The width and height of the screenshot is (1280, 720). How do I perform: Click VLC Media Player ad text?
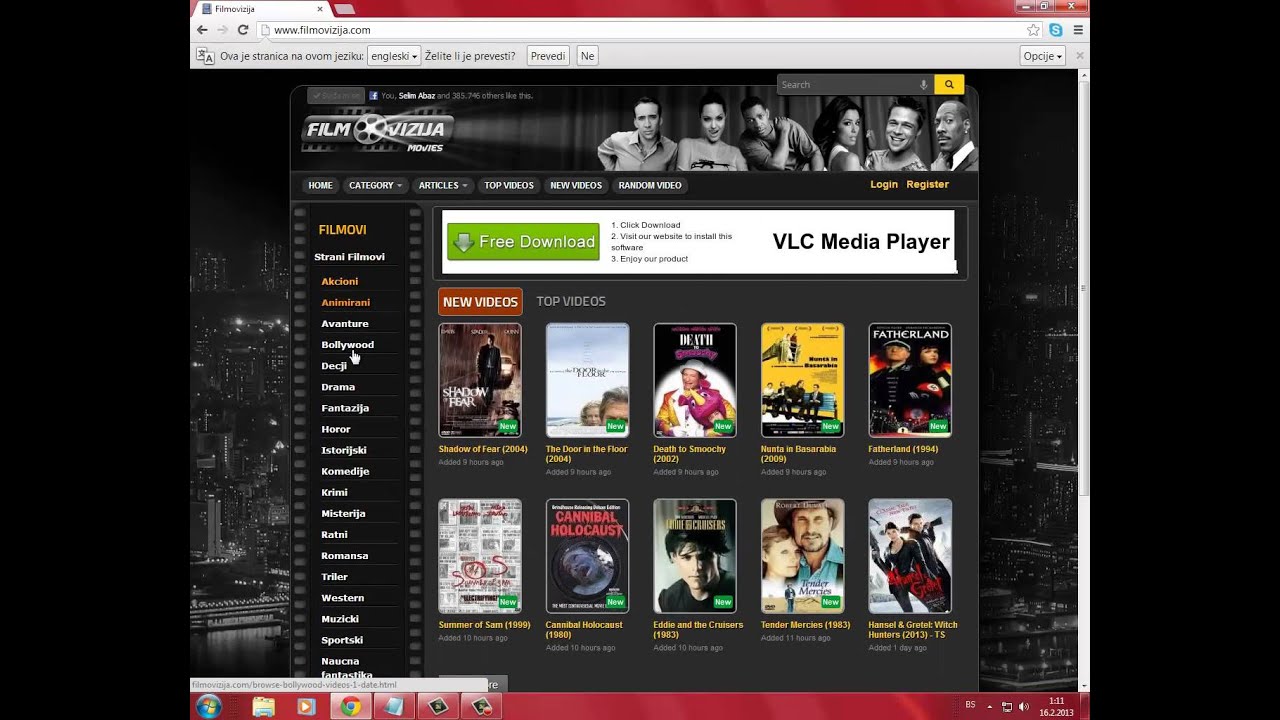[861, 241]
